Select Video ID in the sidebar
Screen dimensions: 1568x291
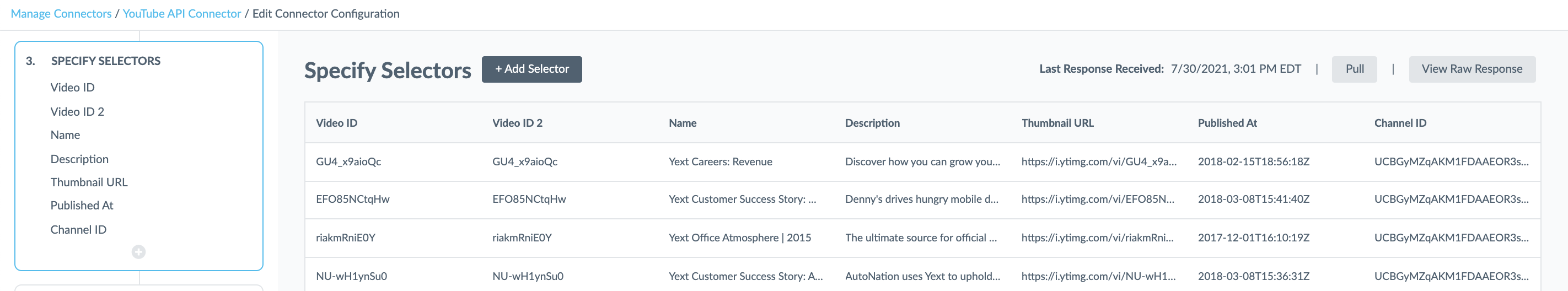coord(72,87)
